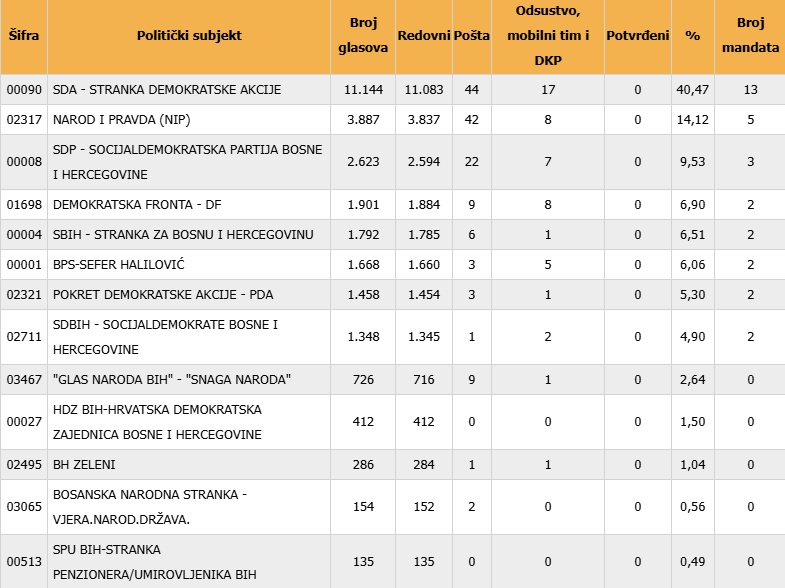Select the Redovni column header
Viewport: 785px width, 588px height.
click(424, 36)
